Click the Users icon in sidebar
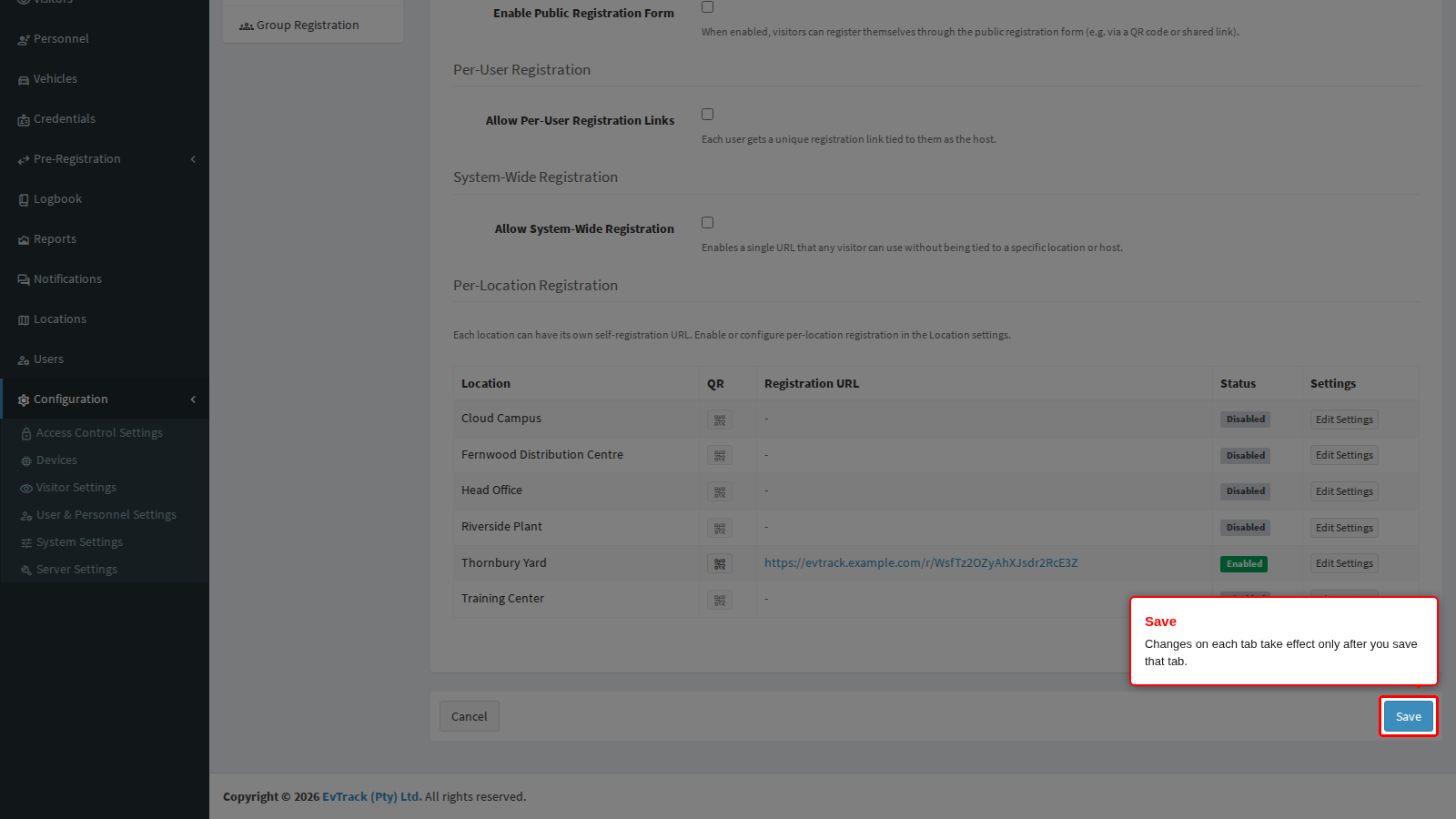The height and width of the screenshot is (819, 1456). coord(24,359)
